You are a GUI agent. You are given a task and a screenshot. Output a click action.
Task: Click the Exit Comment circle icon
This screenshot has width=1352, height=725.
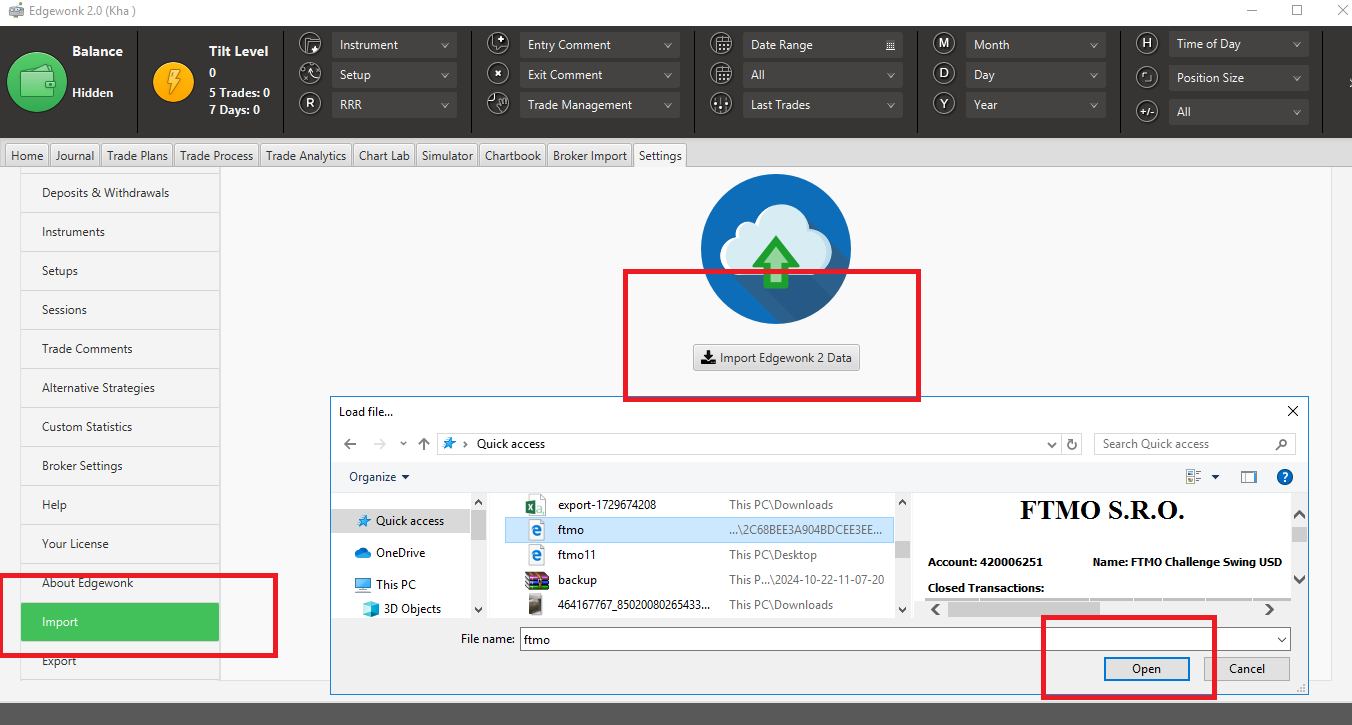[498, 73]
